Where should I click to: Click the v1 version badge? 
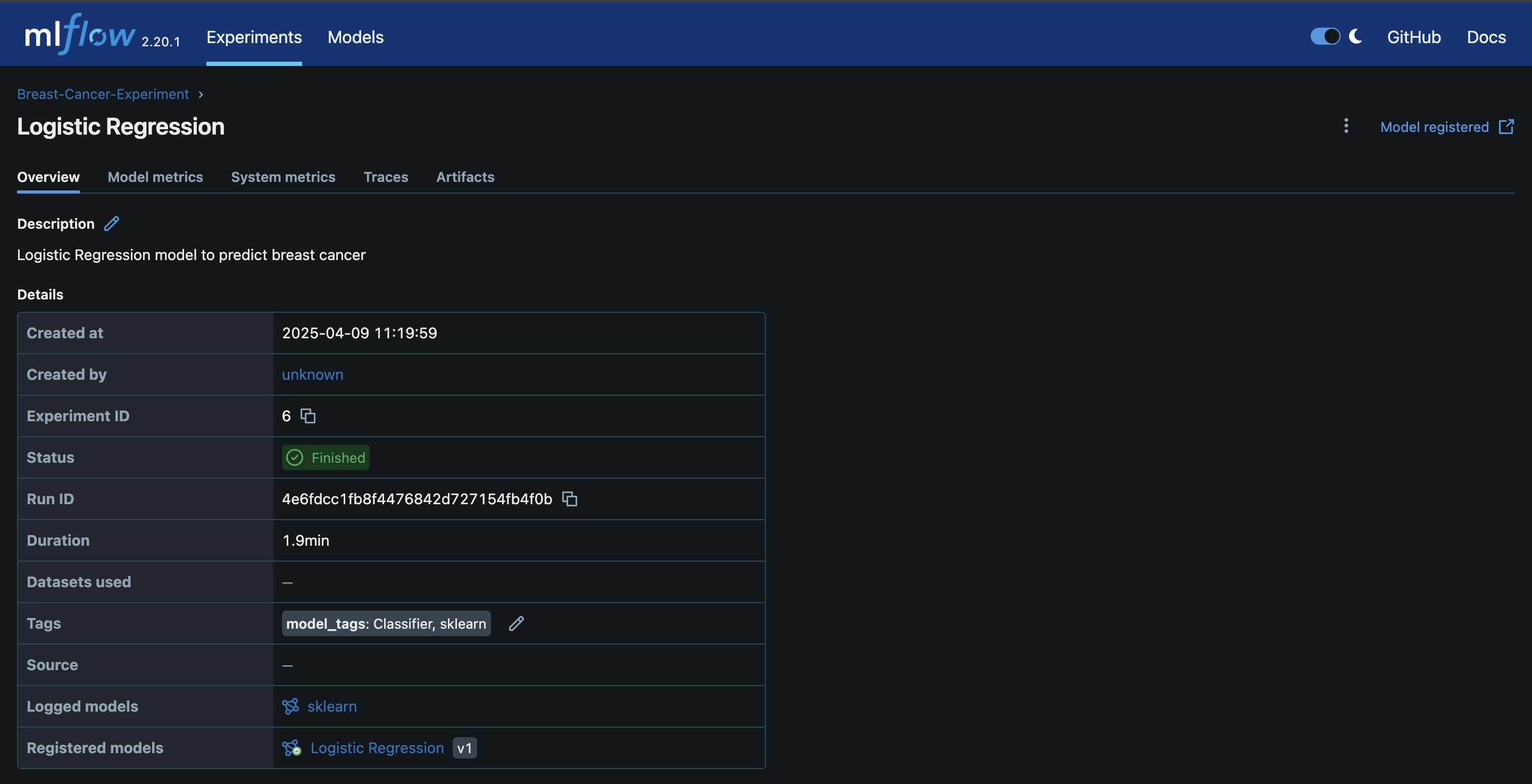(x=464, y=748)
